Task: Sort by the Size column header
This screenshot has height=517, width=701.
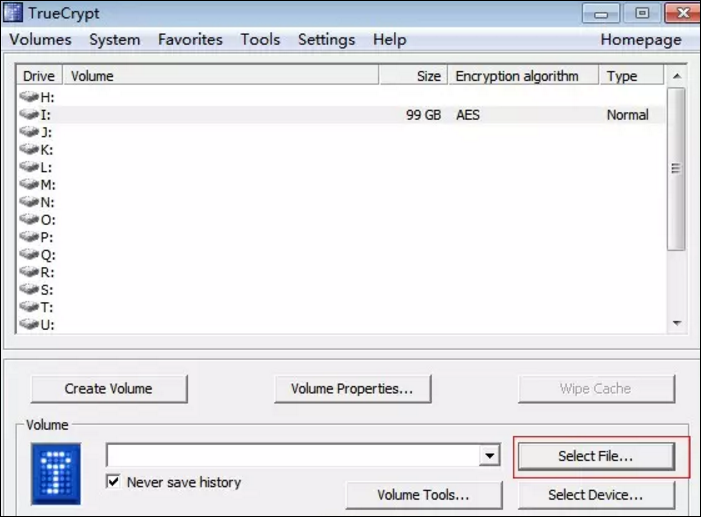Action: click(414, 76)
